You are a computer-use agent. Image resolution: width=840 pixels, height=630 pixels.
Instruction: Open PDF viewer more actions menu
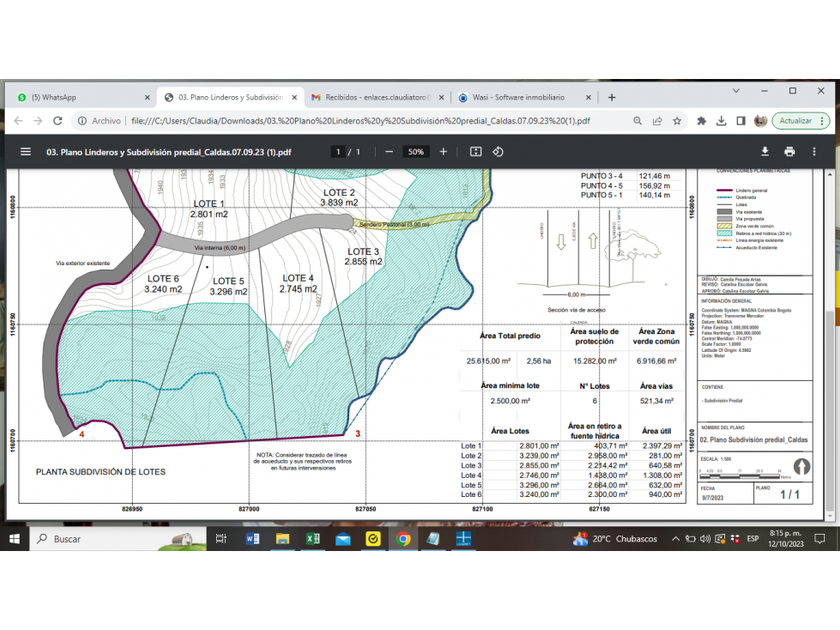tap(814, 152)
